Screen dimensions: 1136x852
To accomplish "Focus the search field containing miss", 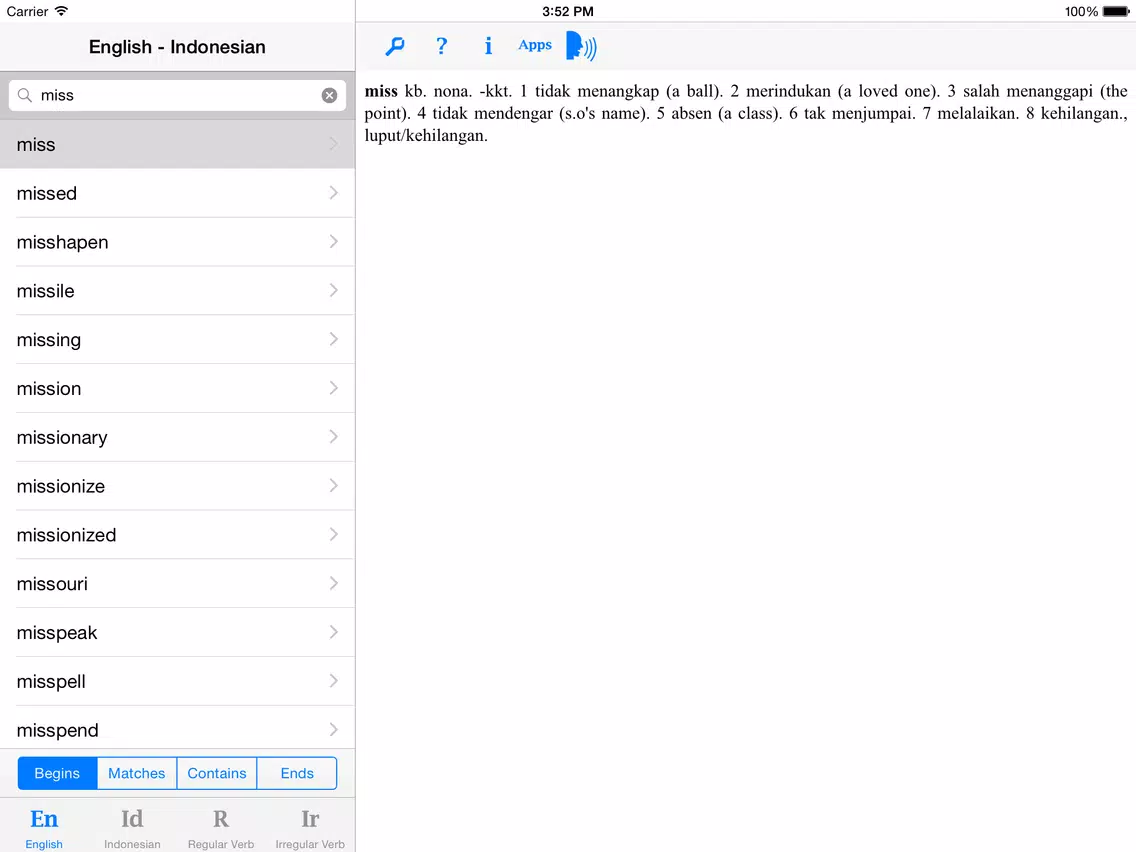I will click(x=178, y=96).
